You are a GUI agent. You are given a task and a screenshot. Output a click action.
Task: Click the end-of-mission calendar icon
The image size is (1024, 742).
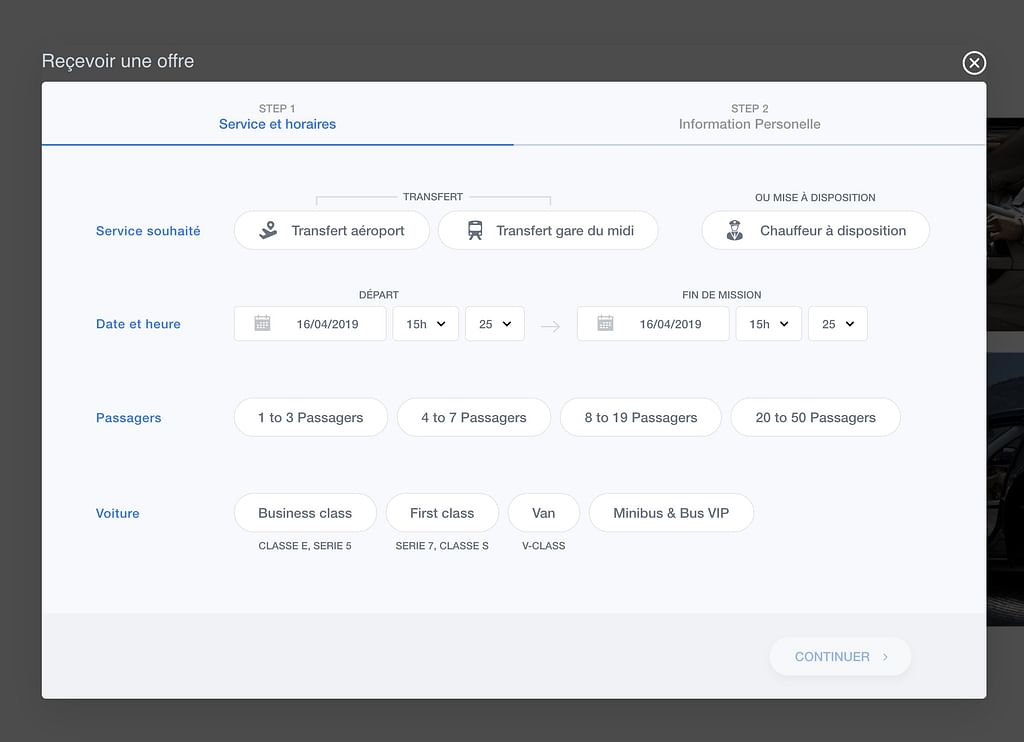click(605, 323)
